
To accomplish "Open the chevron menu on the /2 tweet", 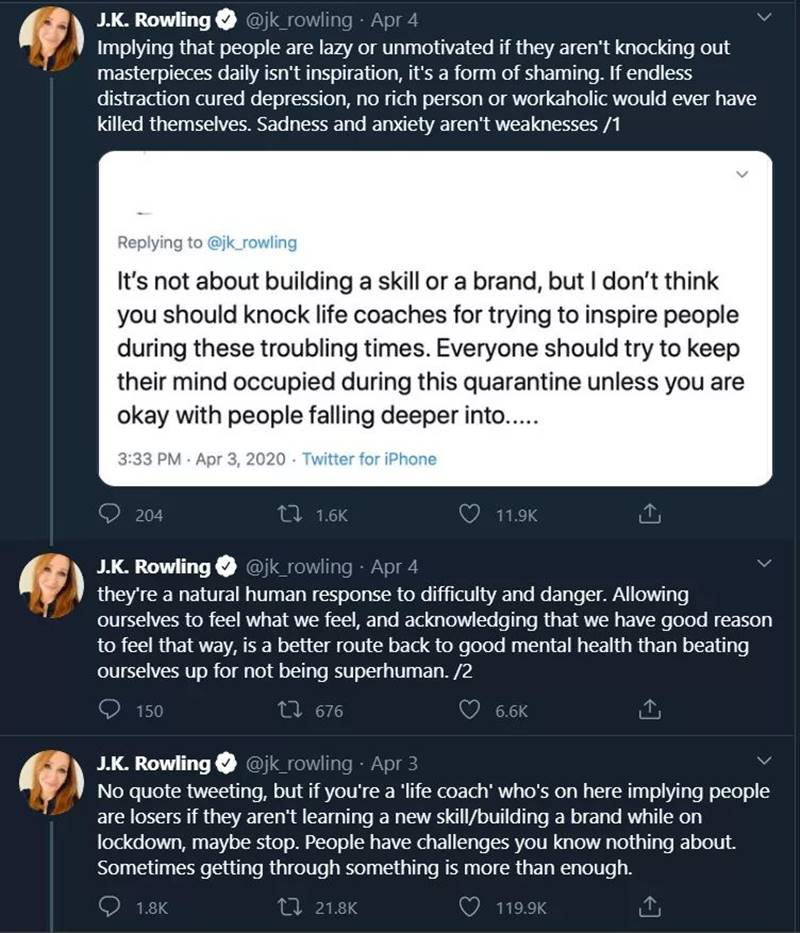I will point(765,566).
